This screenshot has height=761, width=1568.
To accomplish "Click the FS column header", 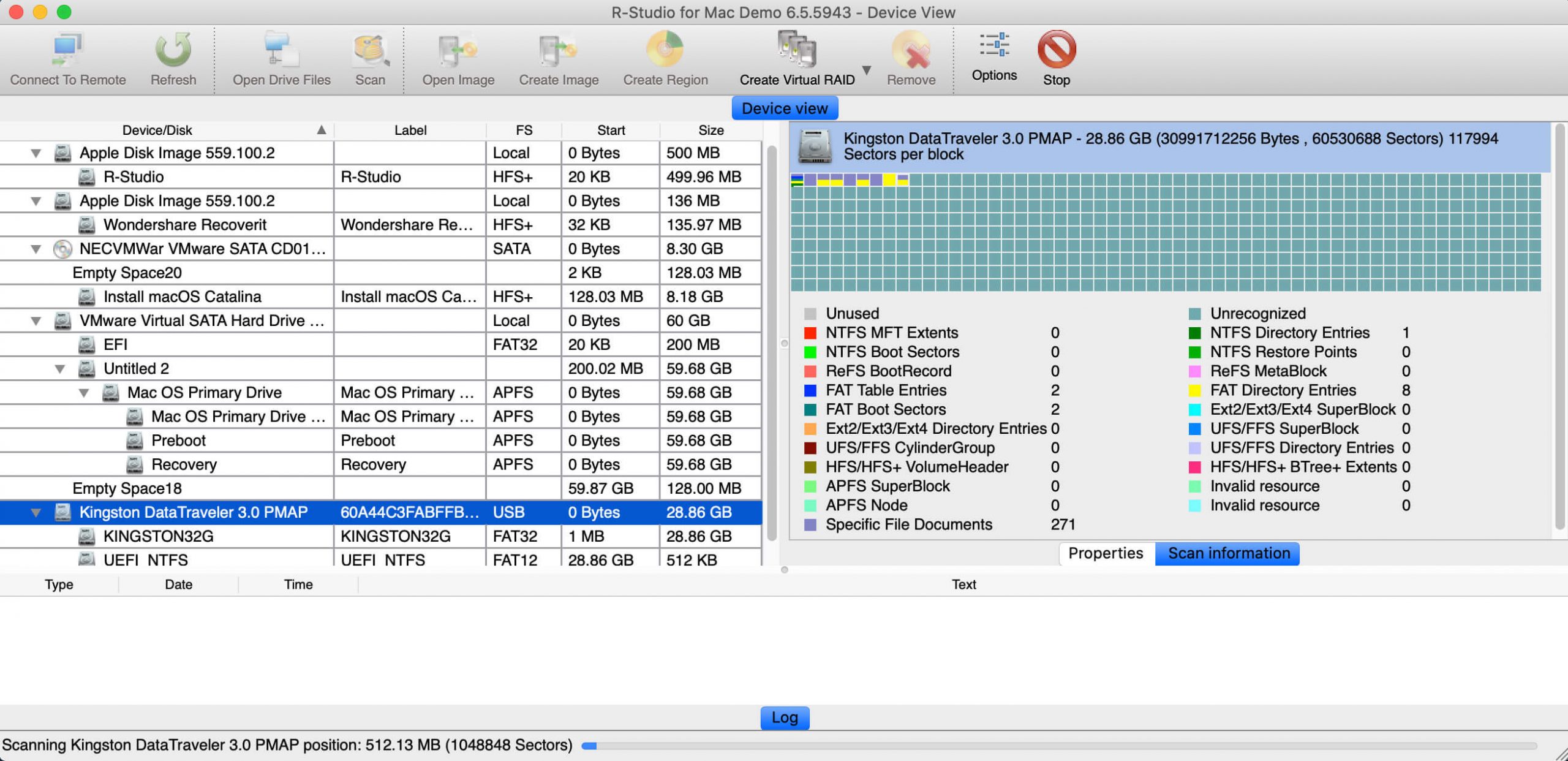I will pyautogui.click(x=524, y=130).
